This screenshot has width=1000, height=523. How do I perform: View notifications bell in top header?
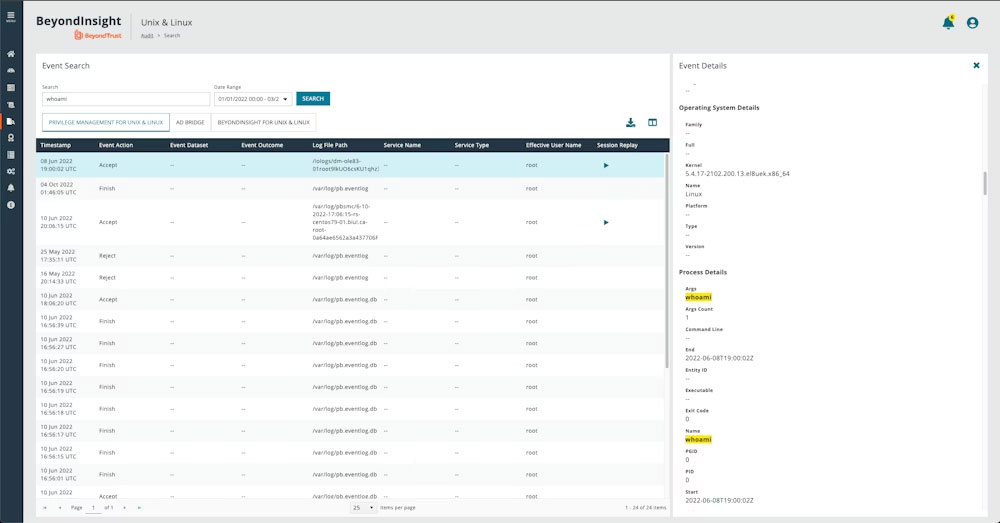(948, 23)
